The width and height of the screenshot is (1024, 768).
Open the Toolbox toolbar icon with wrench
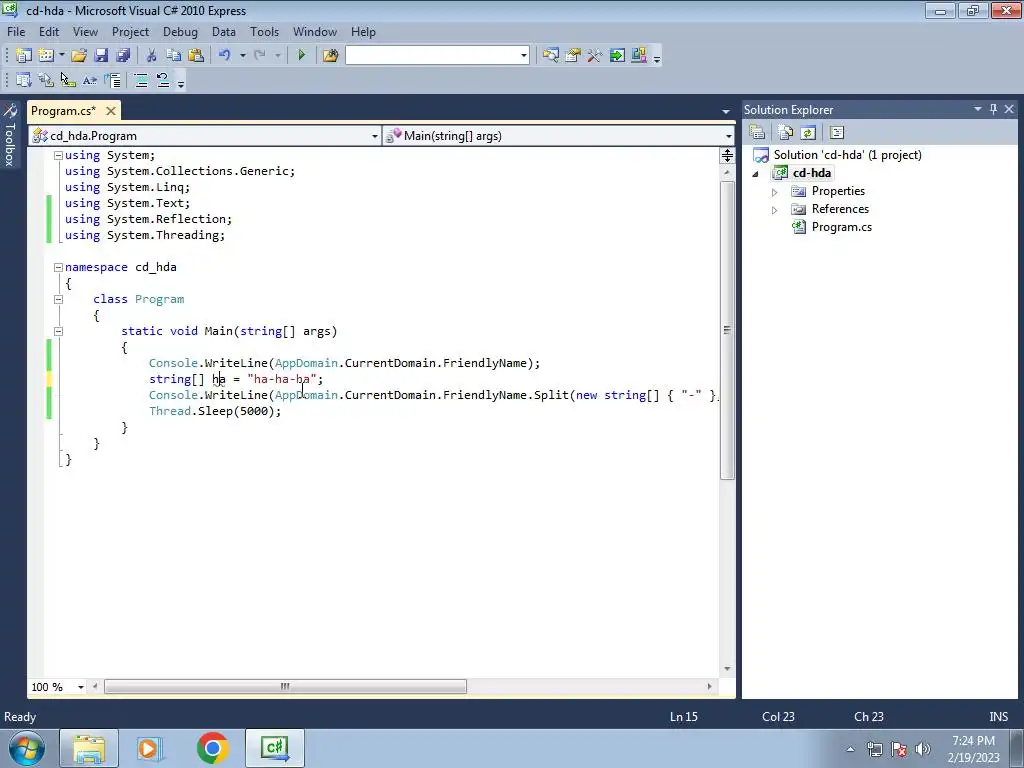(594, 56)
